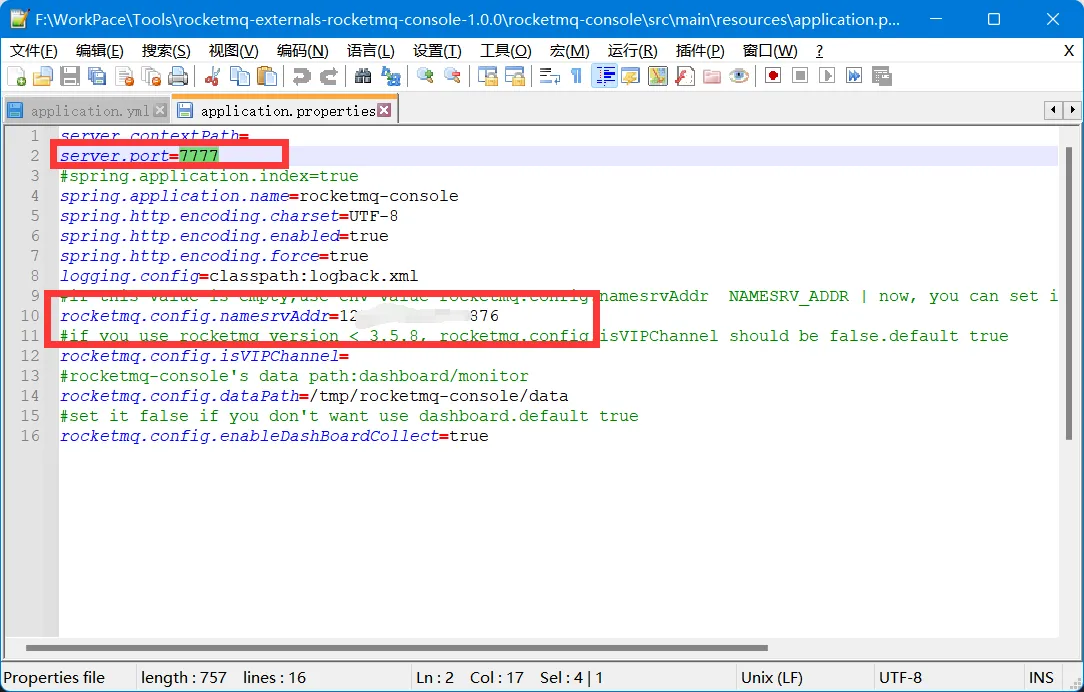1084x692 pixels.
Task: Open the 宏(M) menu
Action: tap(570, 51)
